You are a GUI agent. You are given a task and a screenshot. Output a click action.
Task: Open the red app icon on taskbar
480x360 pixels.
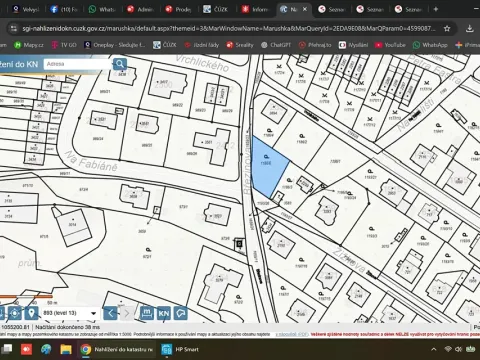pyautogui.click(x=26, y=349)
